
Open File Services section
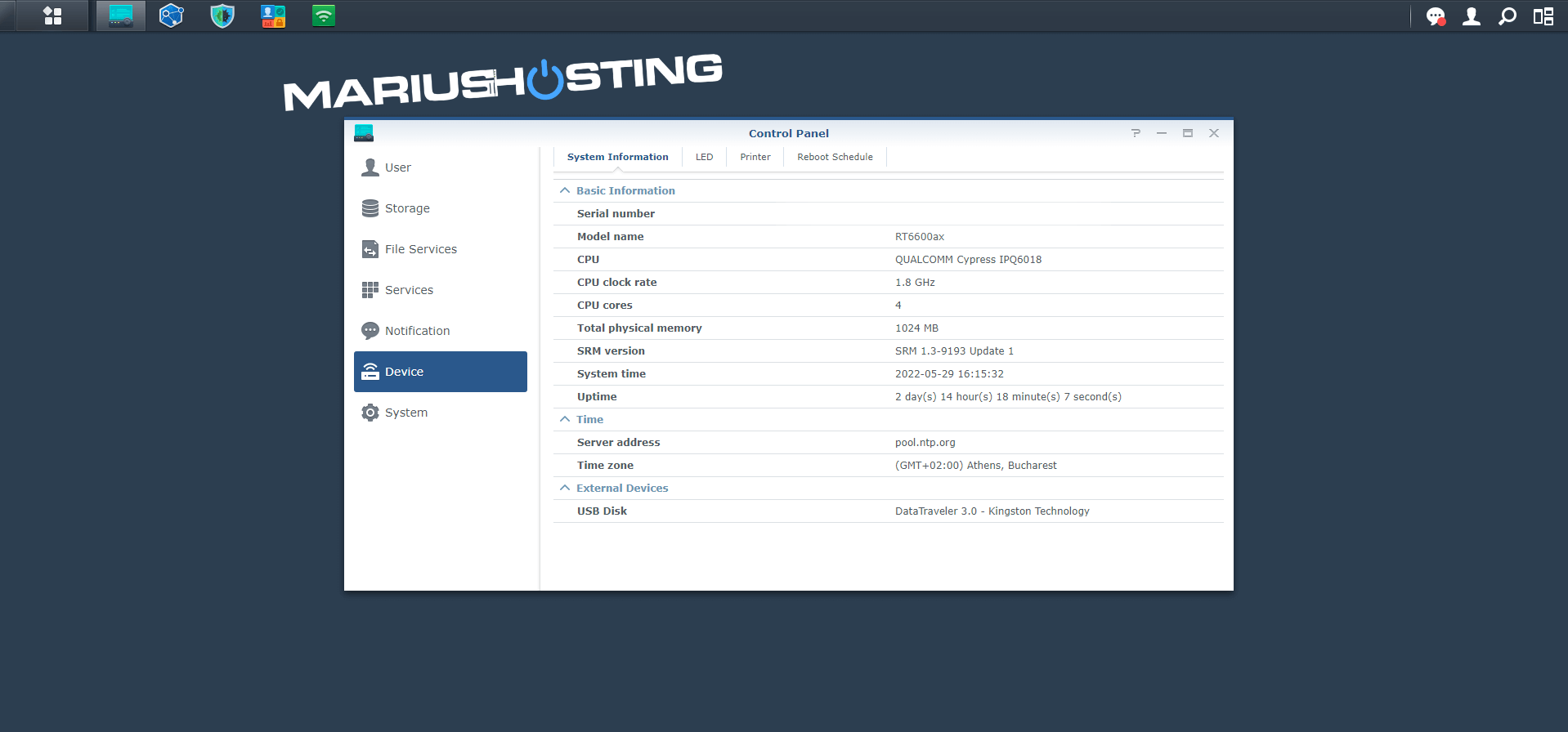441,249
